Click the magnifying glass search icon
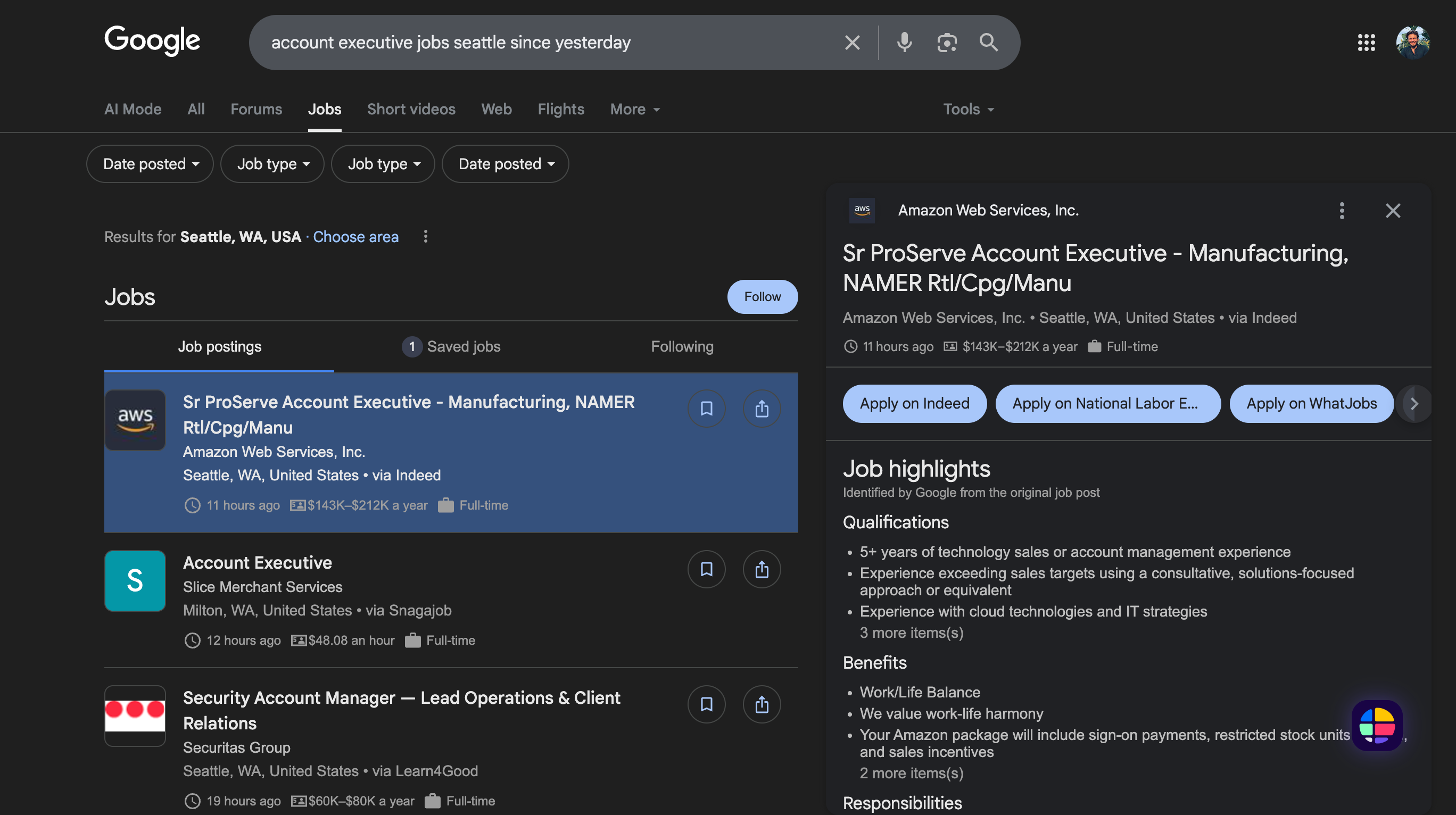1456x815 pixels. click(x=988, y=43)
